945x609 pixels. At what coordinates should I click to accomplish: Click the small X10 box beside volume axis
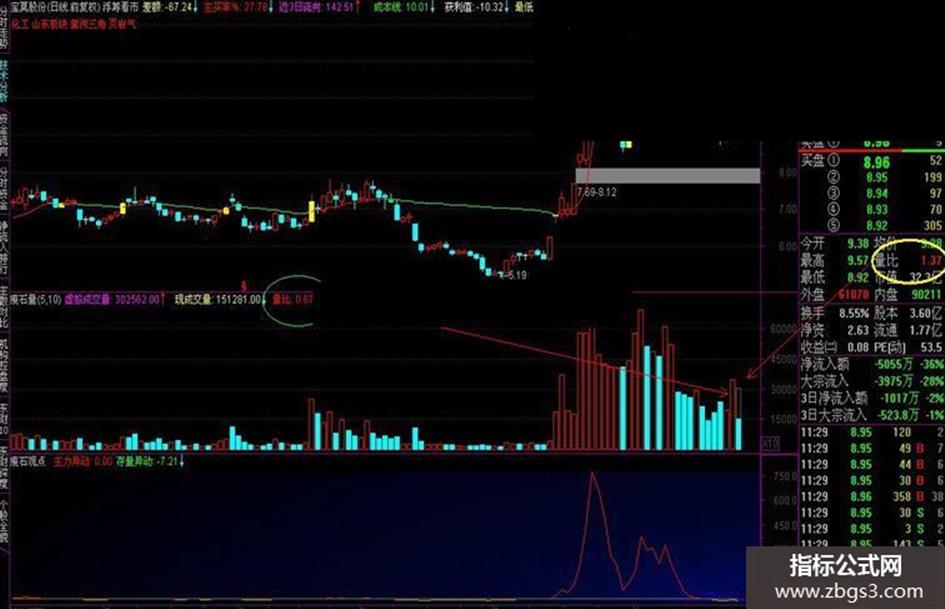tap(770, 443)
